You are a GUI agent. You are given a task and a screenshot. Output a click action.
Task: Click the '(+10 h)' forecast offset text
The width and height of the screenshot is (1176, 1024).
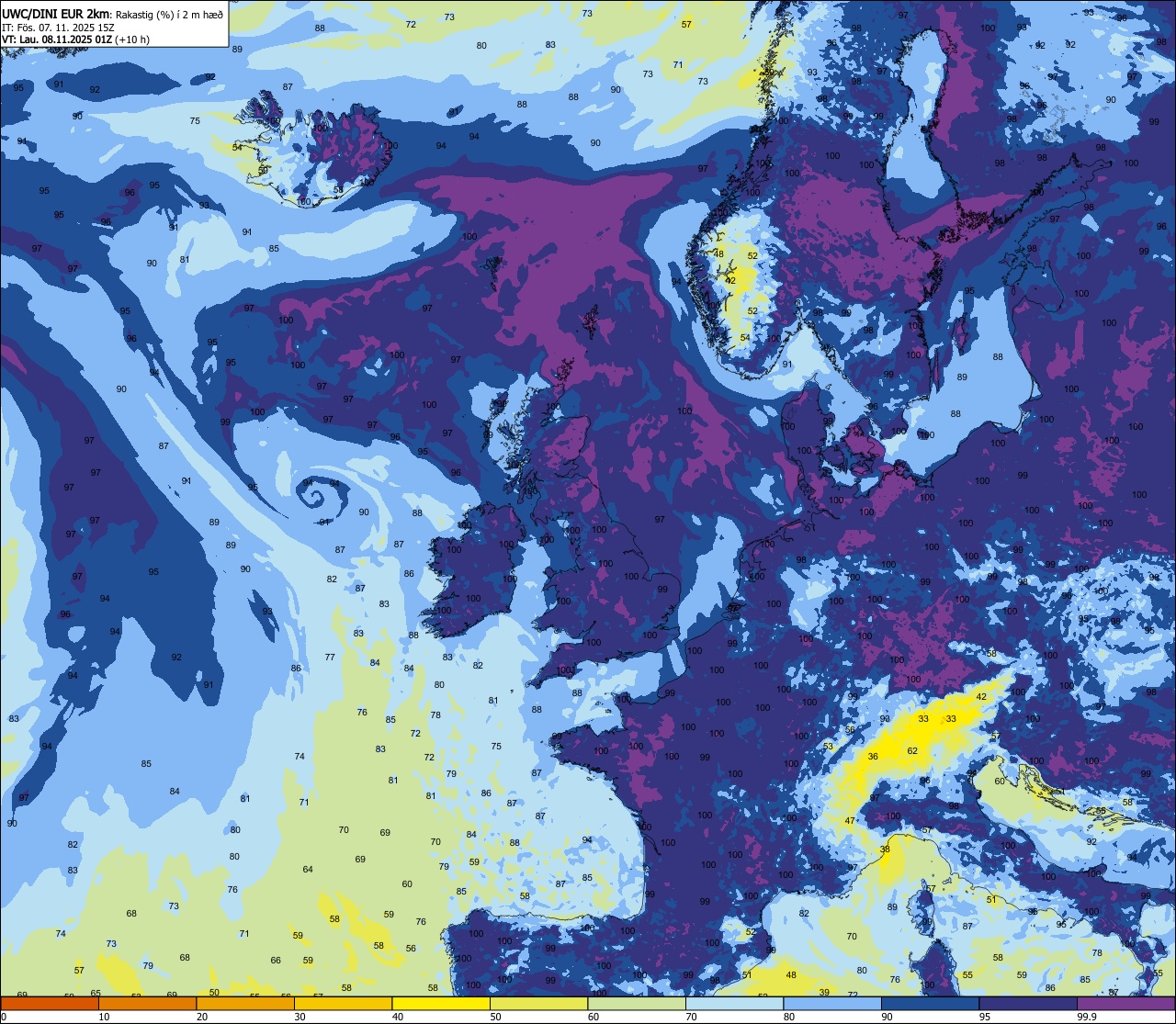(x=132, y=39)
